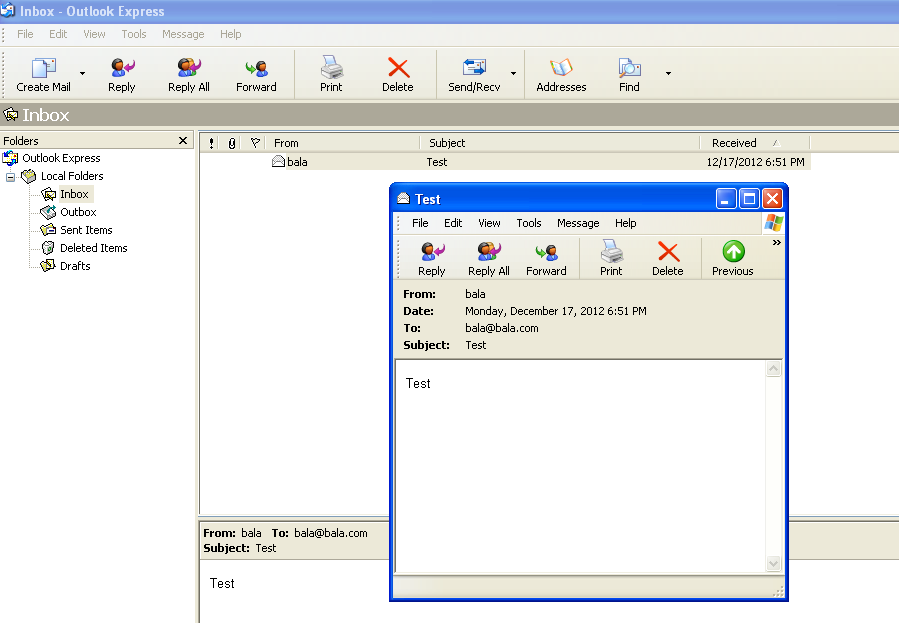
Task: Delete the open Test message
Action: click(x=668, y=257)
